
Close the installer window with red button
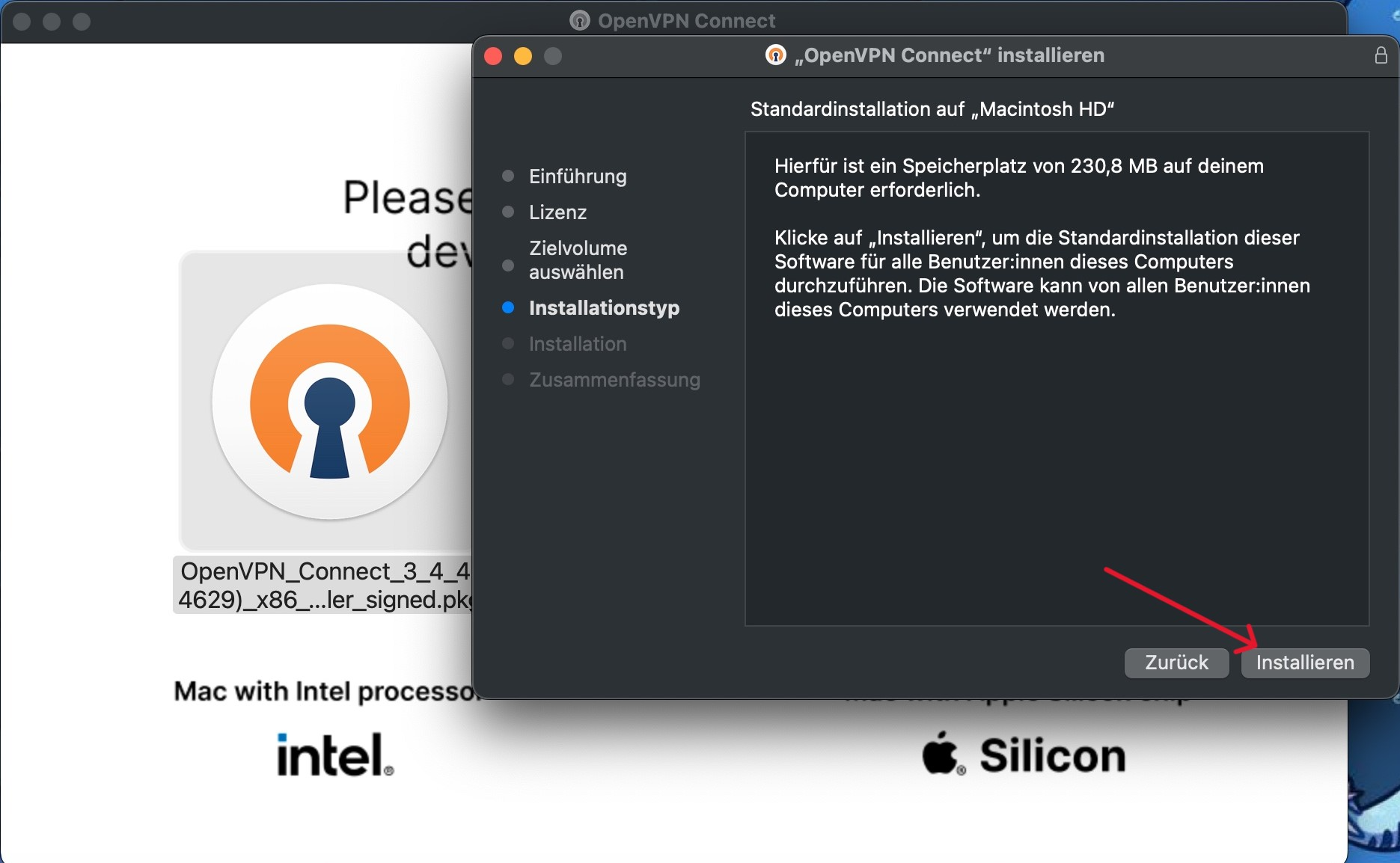click(x=493, y=56)
